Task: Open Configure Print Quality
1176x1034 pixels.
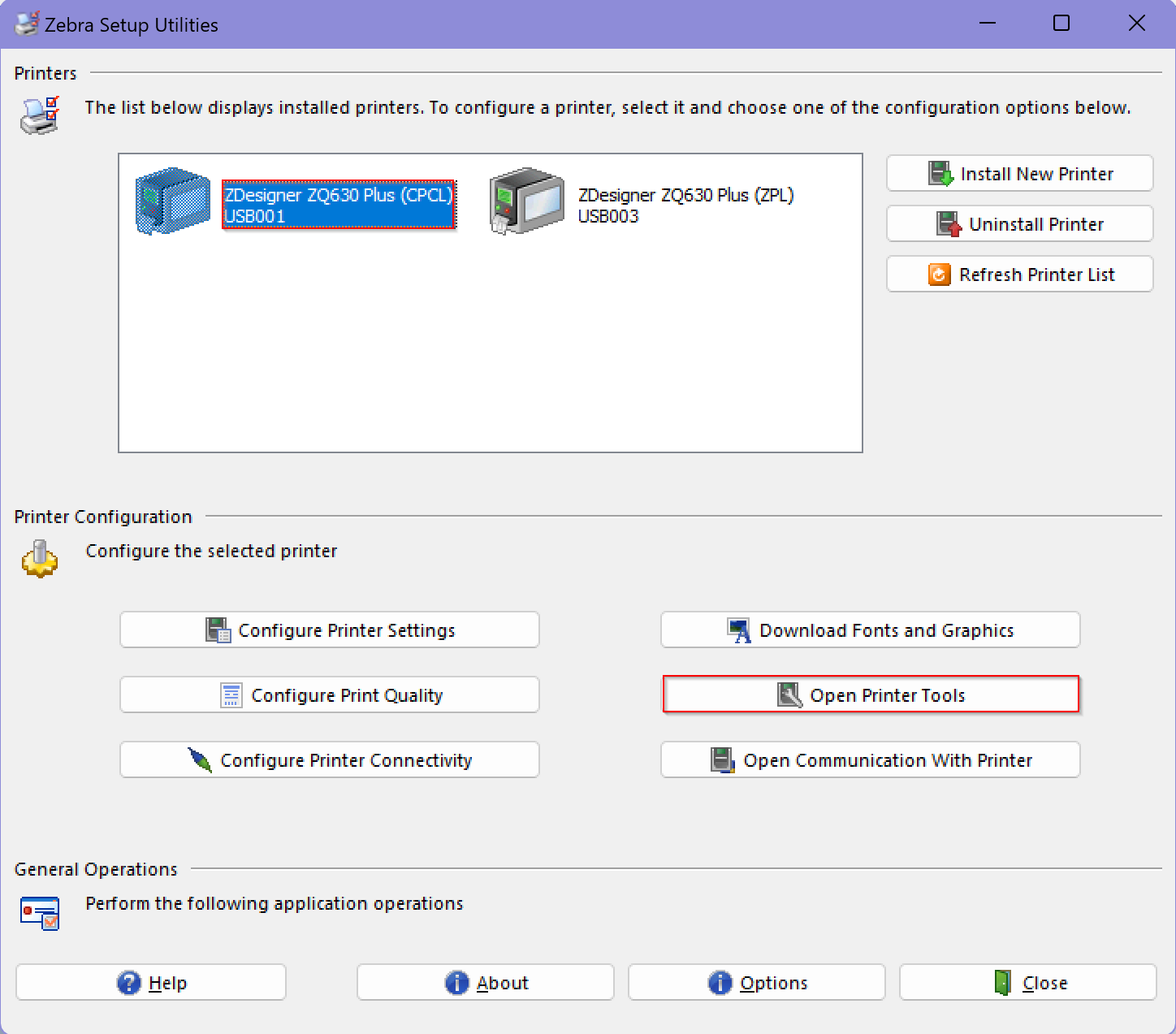Action: [x=329, y=694]
